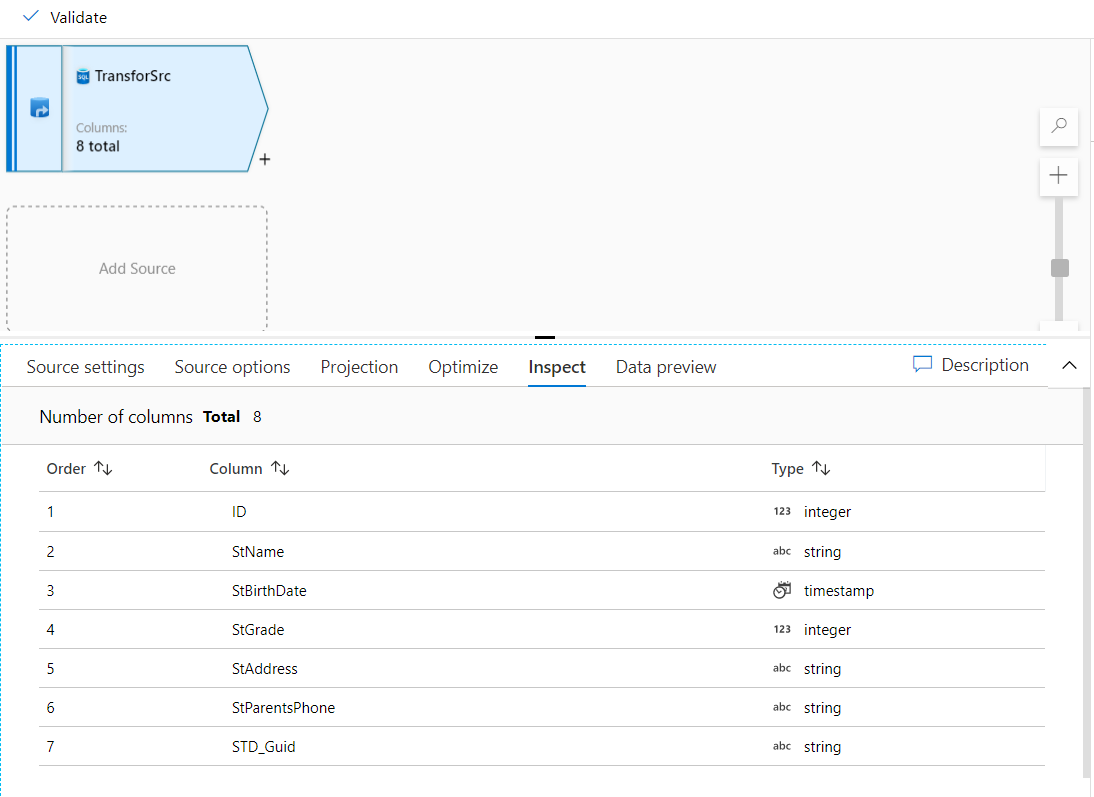Sort by Order column arrows
This screenshot has height=797, width=1094.
point(103,469)
